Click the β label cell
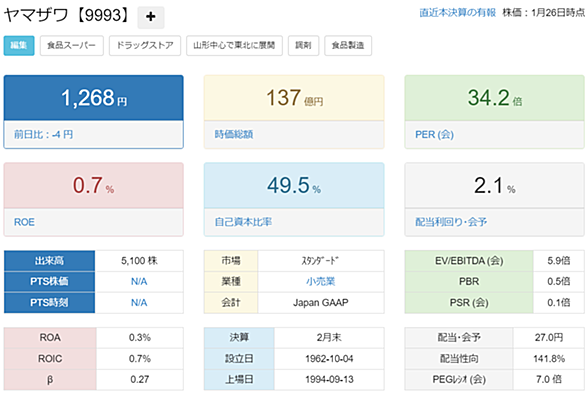586x394 pixels. 50,379
